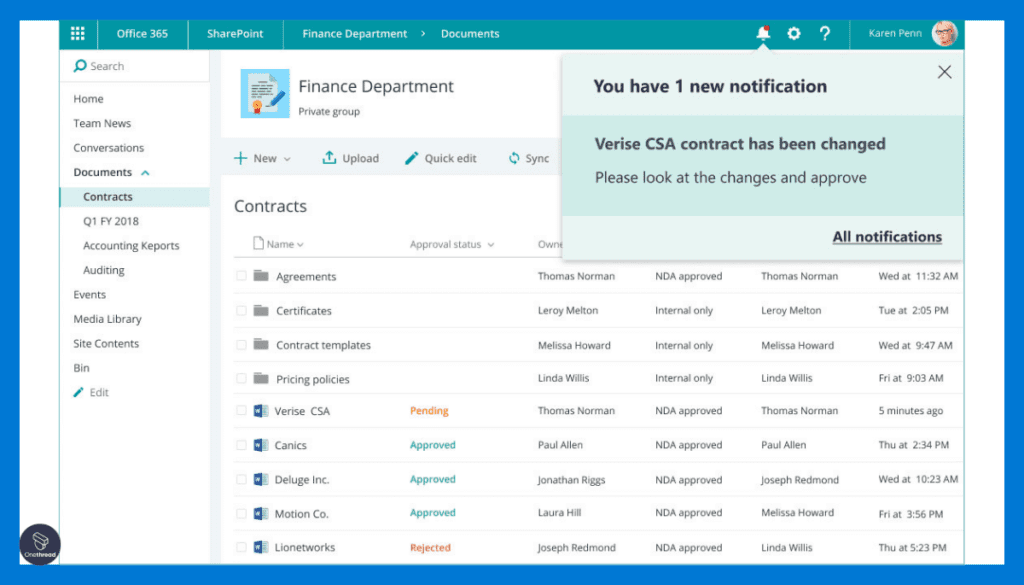Click the help question mark icon
The image size is (1024, 585).
825,33
